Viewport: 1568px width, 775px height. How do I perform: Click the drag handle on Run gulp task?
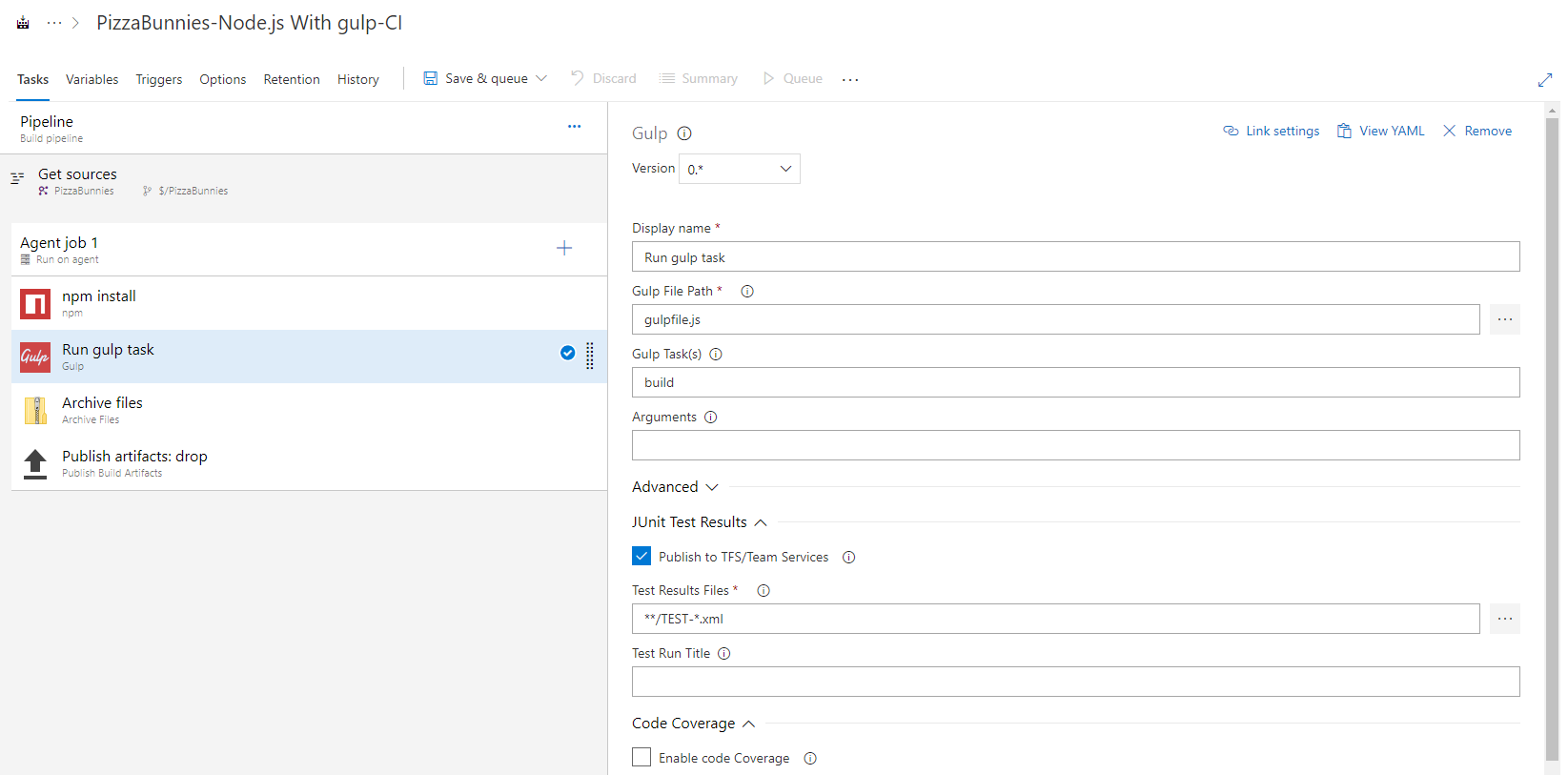click(590, 355)
